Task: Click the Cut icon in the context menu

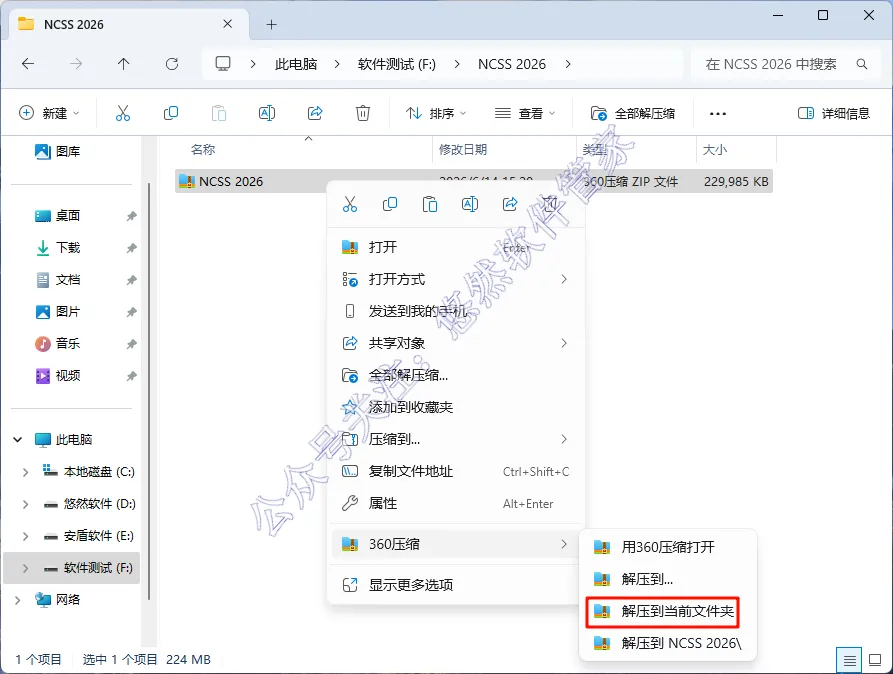Action: (350, 204)
